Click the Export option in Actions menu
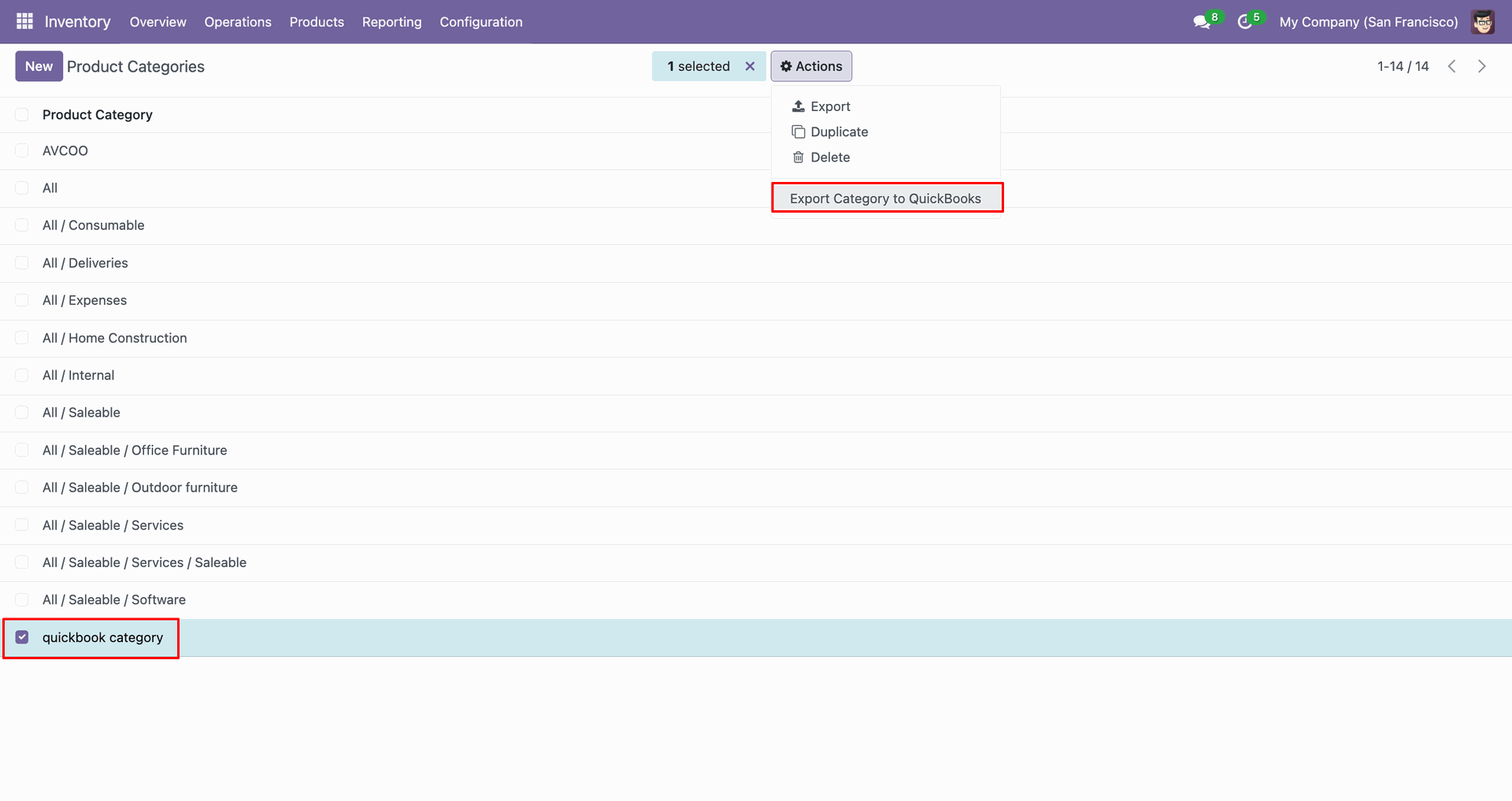Viewport: 1512px width, 801px height. 886,106
